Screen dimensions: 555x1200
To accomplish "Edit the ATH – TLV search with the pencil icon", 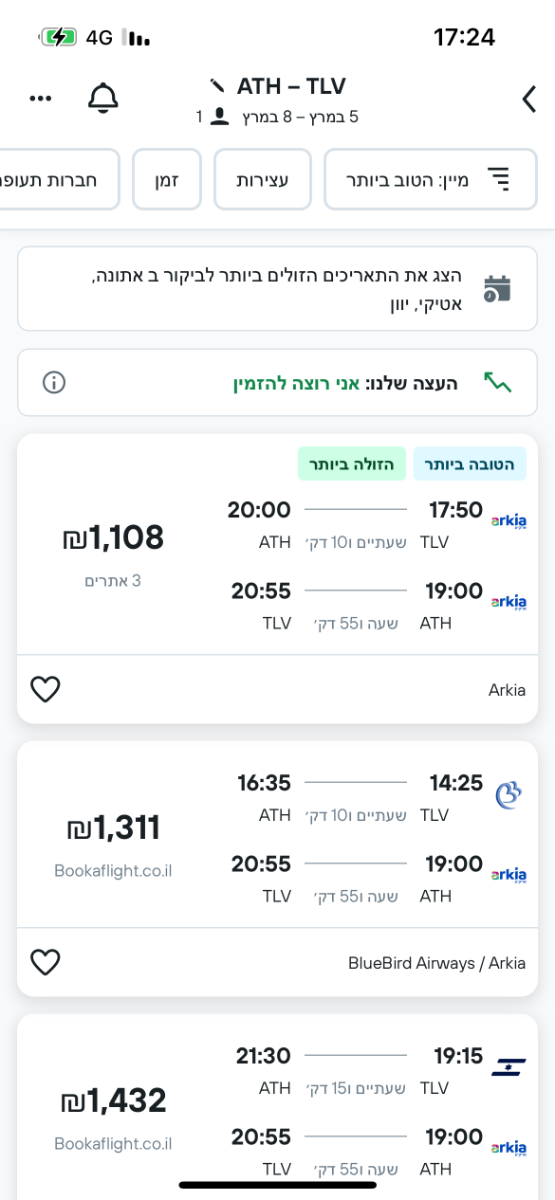I will click(x=217, y=85).
